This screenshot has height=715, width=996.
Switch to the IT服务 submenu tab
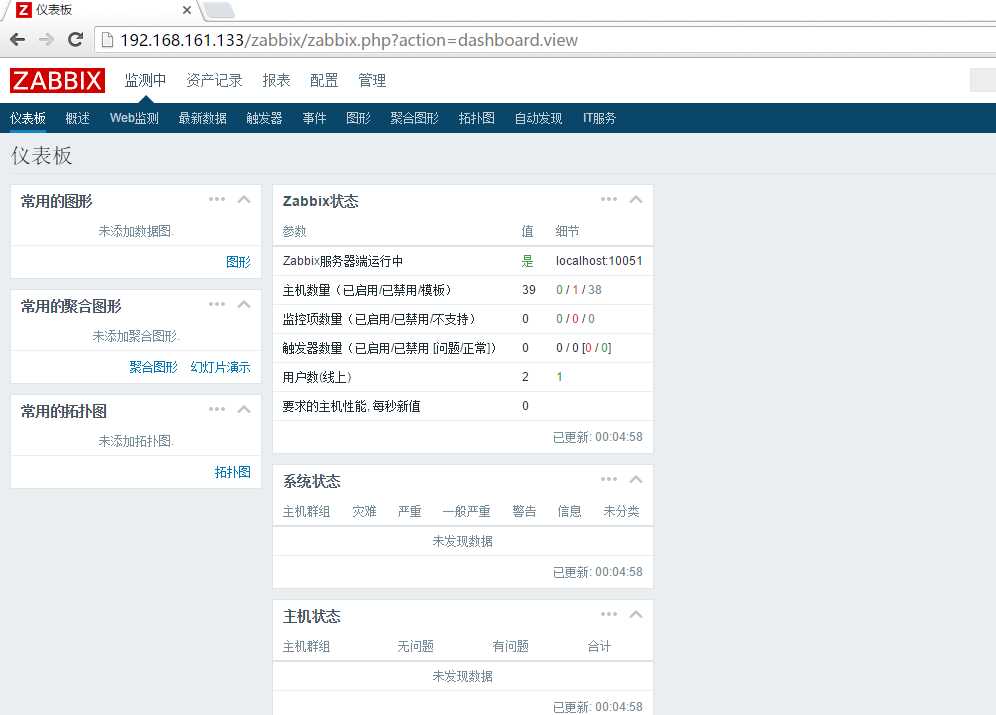[599, 118]
